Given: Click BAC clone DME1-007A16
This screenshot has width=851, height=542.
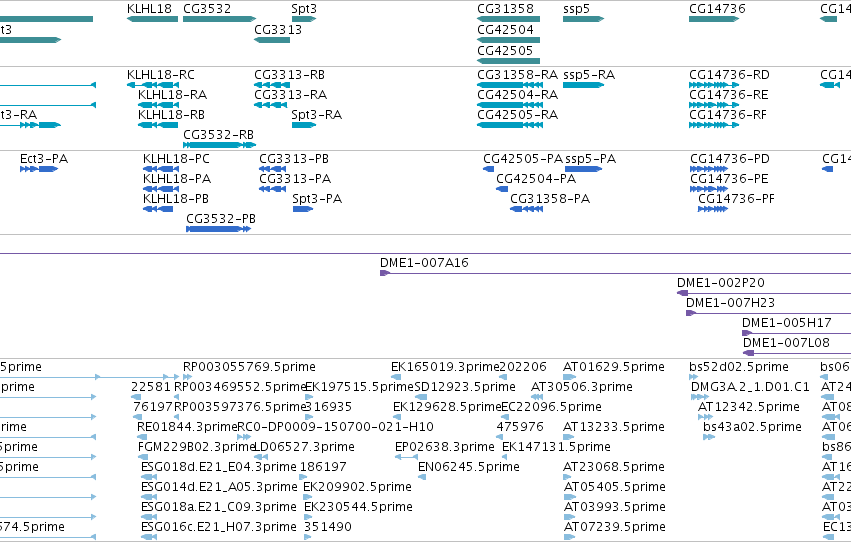Looking at the screenshot, I should coord(615,273).
